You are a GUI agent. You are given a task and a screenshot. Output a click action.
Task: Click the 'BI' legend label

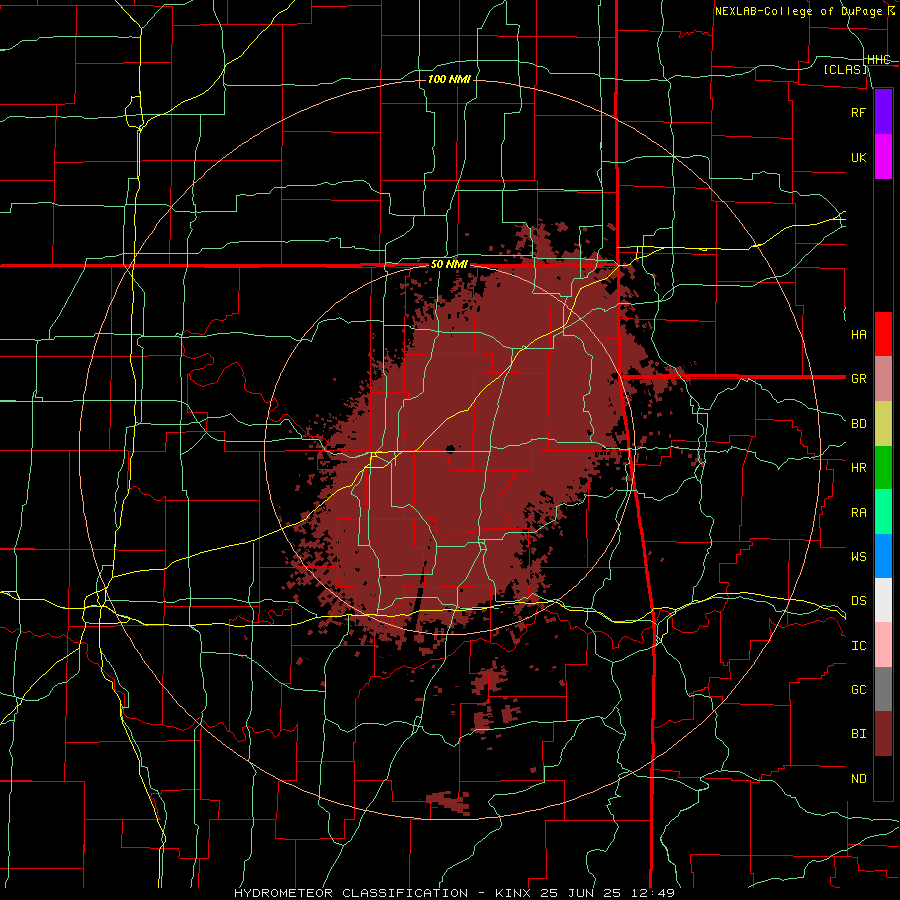point(858,734)
